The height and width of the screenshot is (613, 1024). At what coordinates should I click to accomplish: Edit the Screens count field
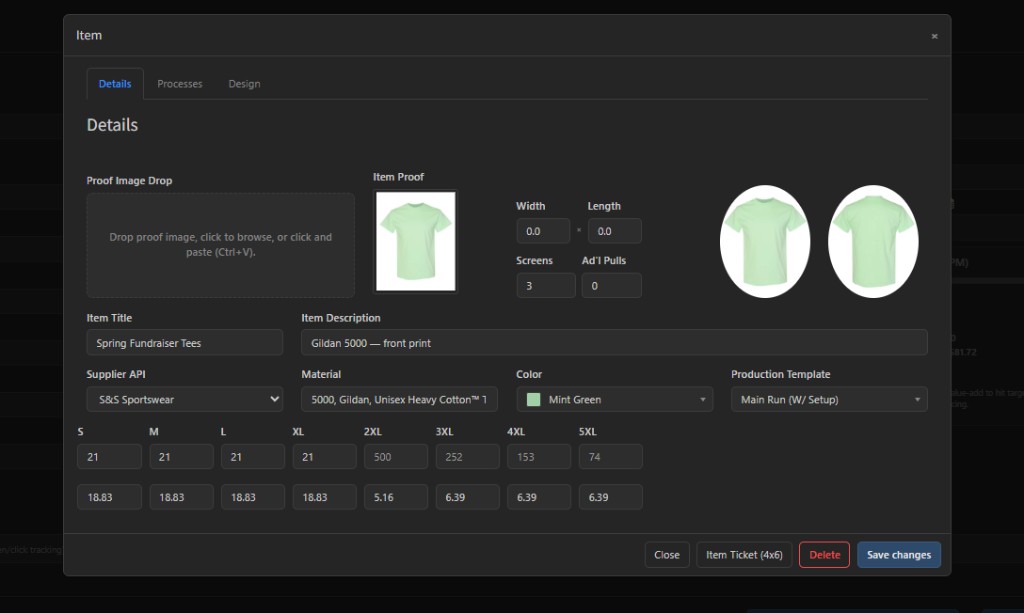546,285
